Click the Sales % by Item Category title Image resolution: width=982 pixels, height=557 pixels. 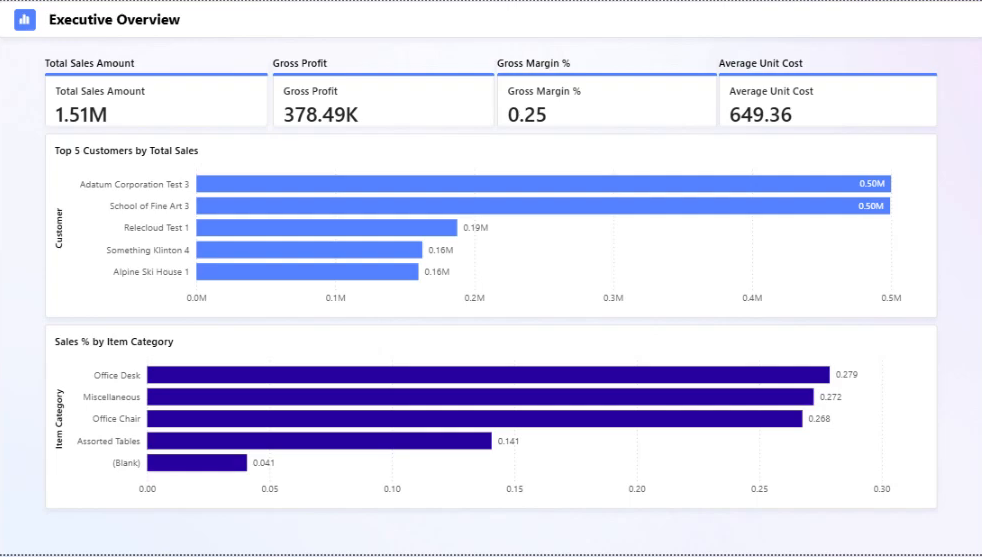(x=114, y=342)
